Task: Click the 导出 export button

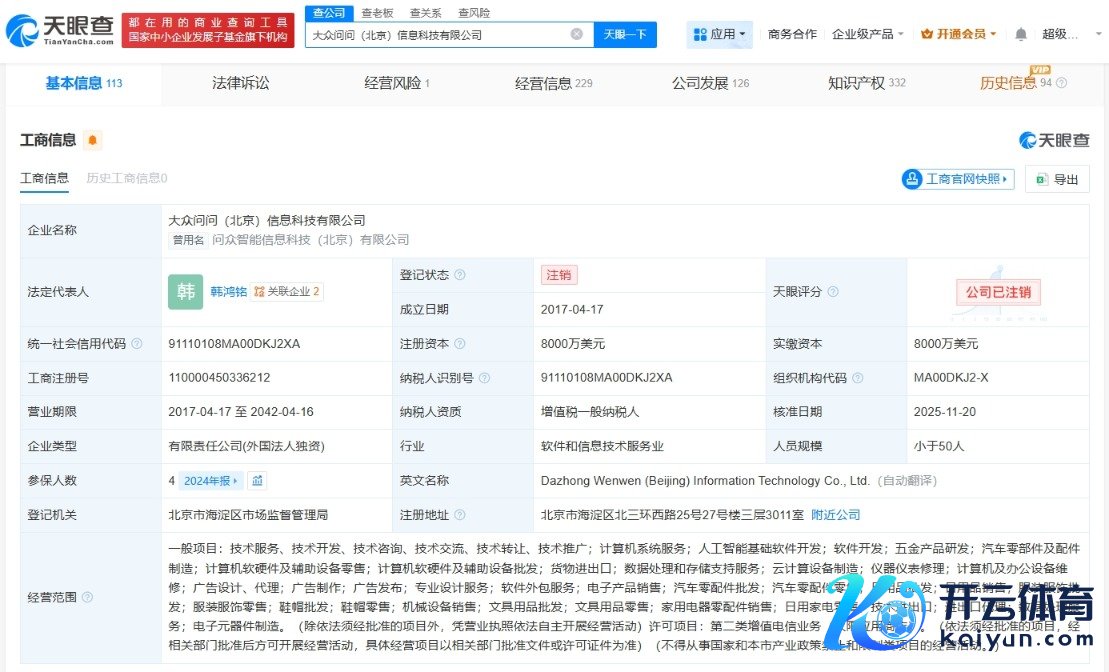Action: click(x=1057, y=179)
